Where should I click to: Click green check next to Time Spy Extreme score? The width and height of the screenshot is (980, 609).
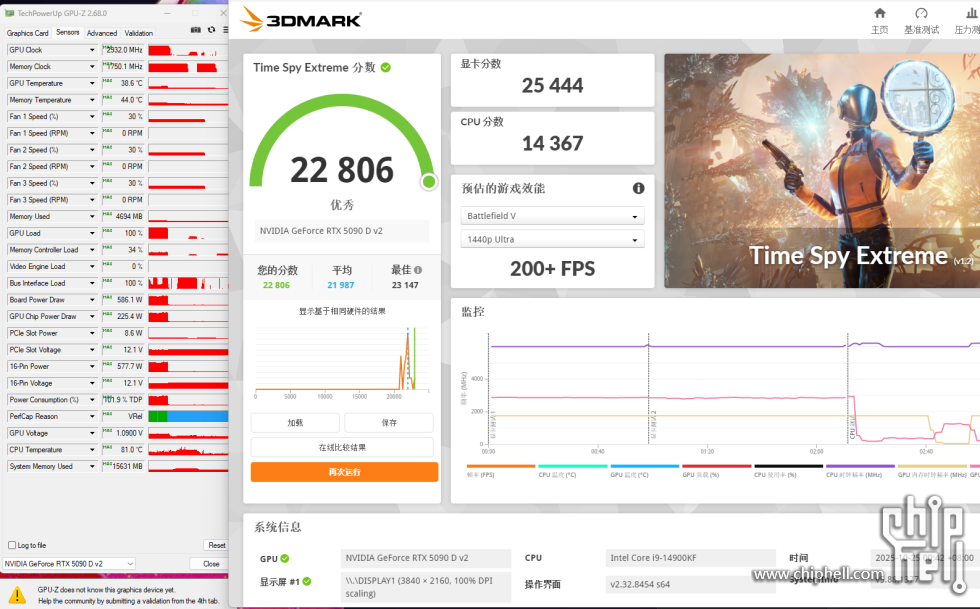pos(386,68)
